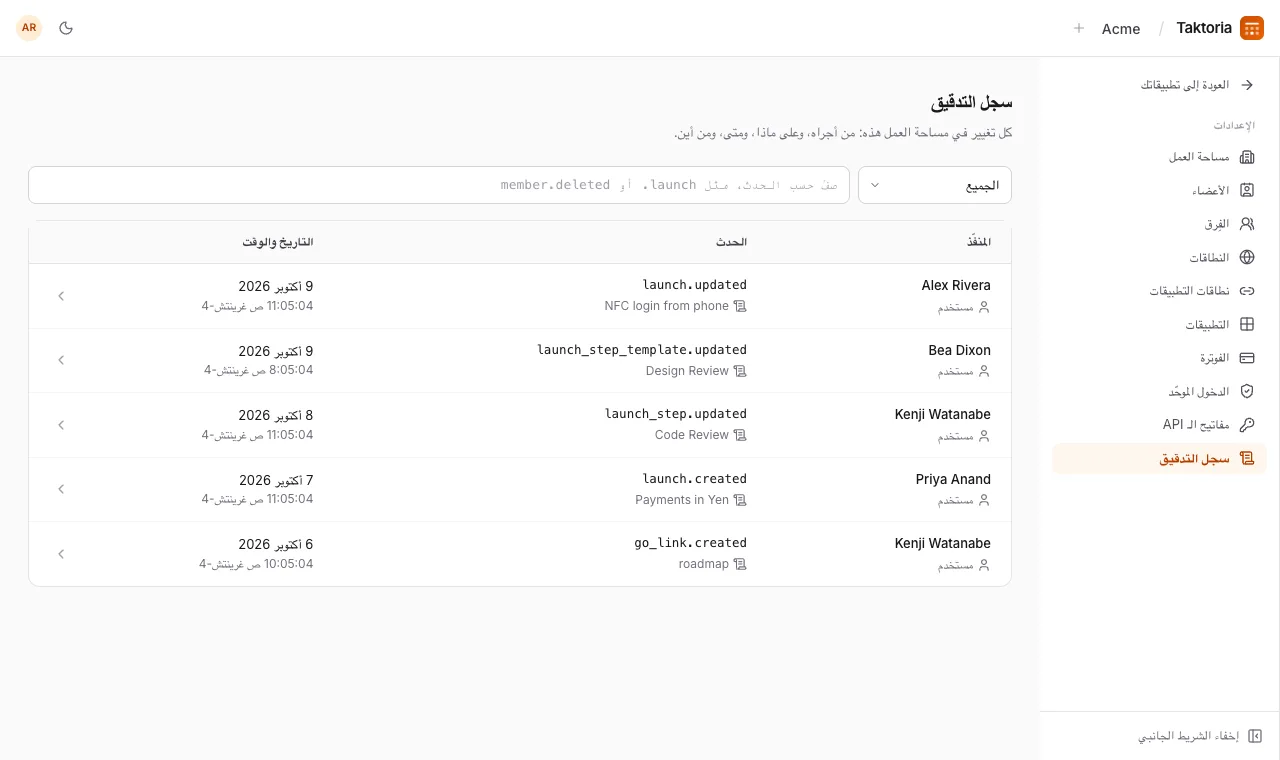Click the shield icon for الدخول الموحّد
The image size is (1280, 760).
[1247, 391]
